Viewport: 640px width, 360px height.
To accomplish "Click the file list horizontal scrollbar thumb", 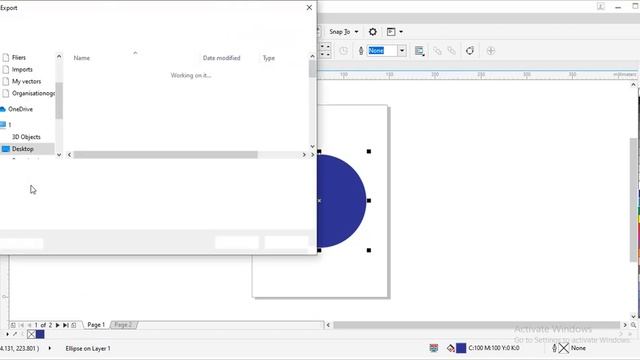I will click(x=165, y=155).
